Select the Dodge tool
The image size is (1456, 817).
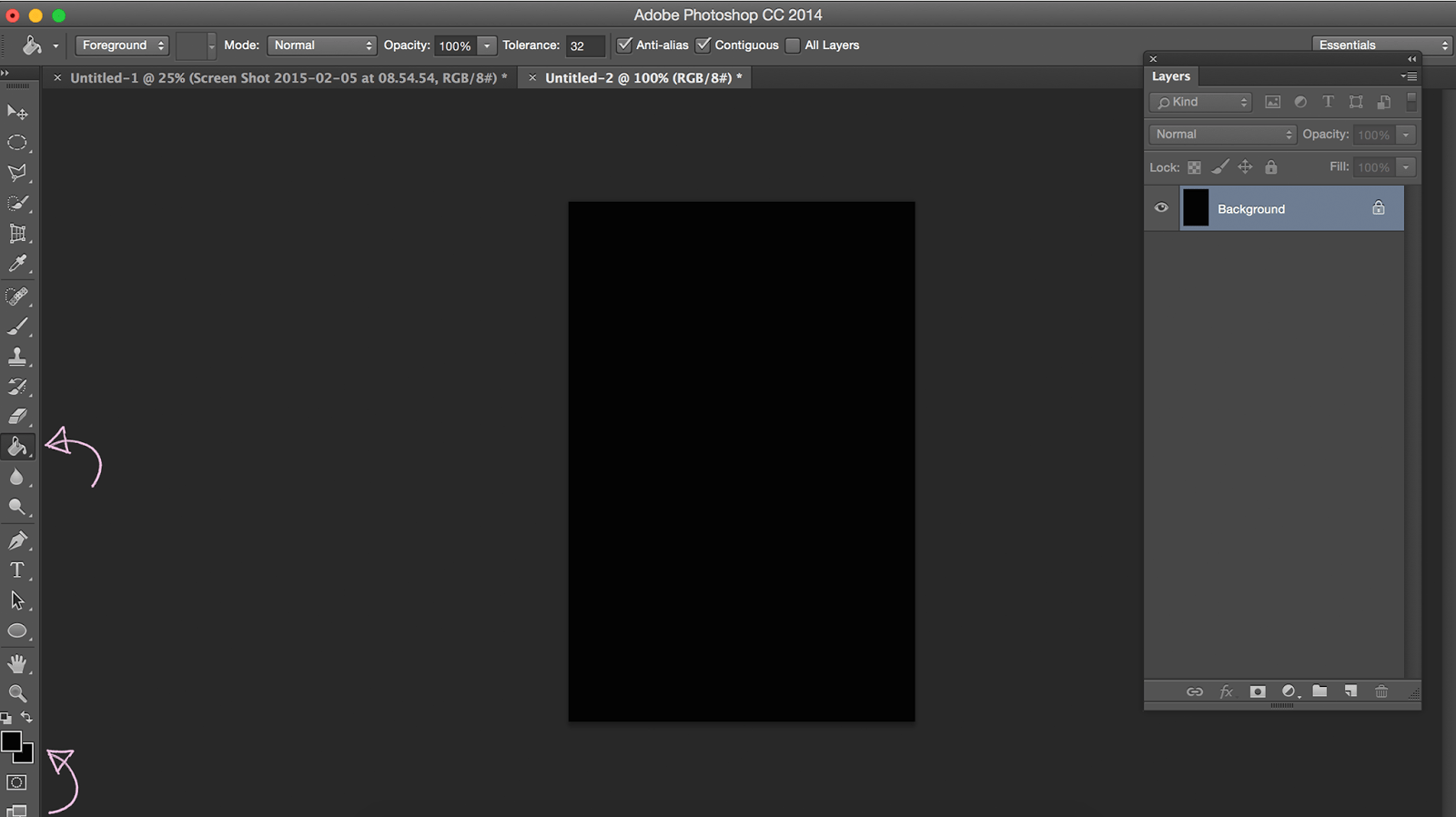pyautogui.click(x=17, y=507)
